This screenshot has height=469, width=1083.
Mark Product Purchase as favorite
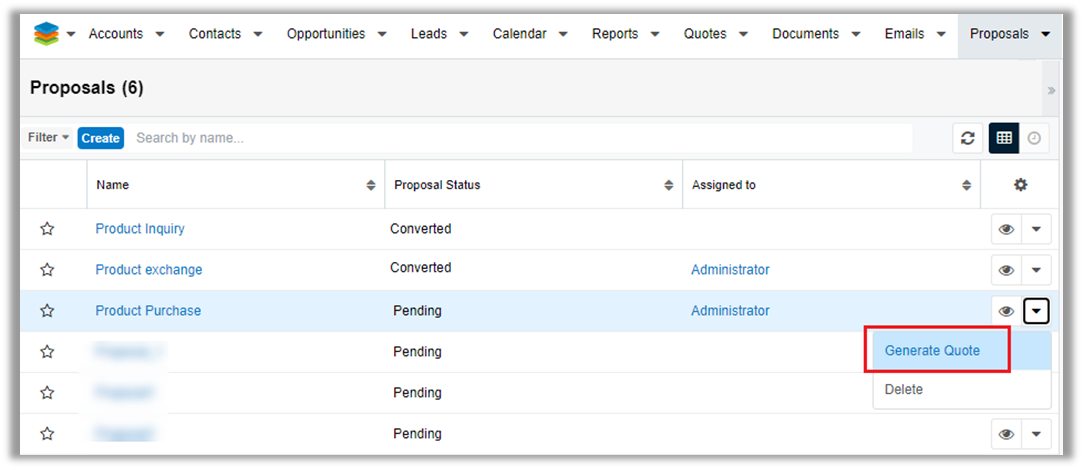click(x=47, y=311)
